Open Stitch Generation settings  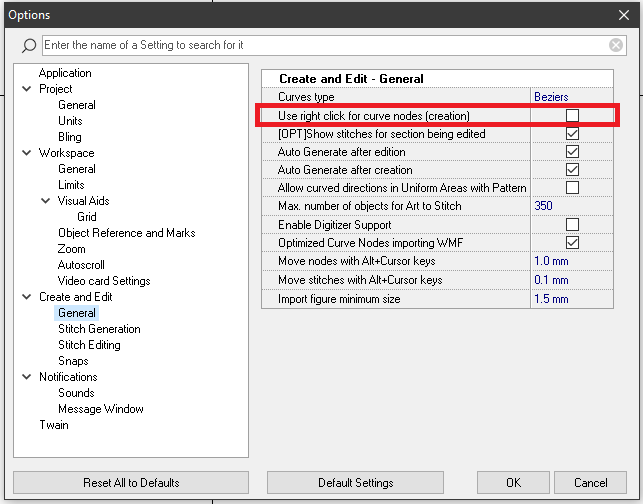[x=99, y=329]
